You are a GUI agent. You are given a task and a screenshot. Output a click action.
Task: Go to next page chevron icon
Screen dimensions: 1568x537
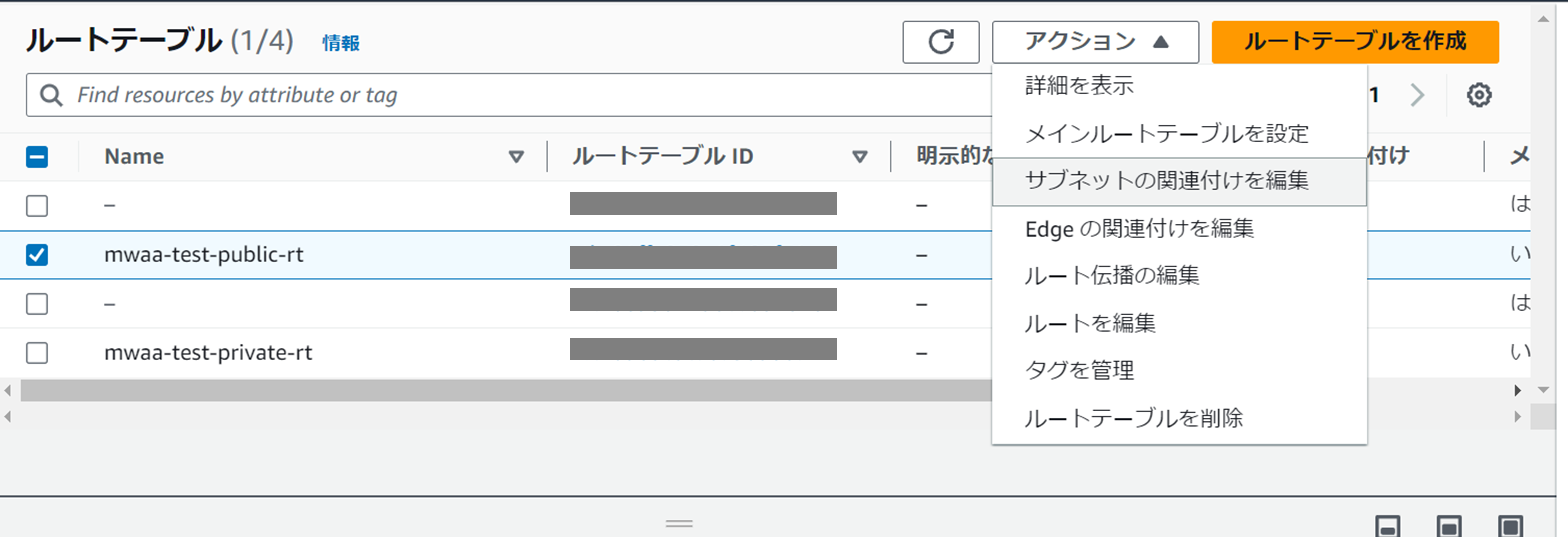coord(1417,95)
